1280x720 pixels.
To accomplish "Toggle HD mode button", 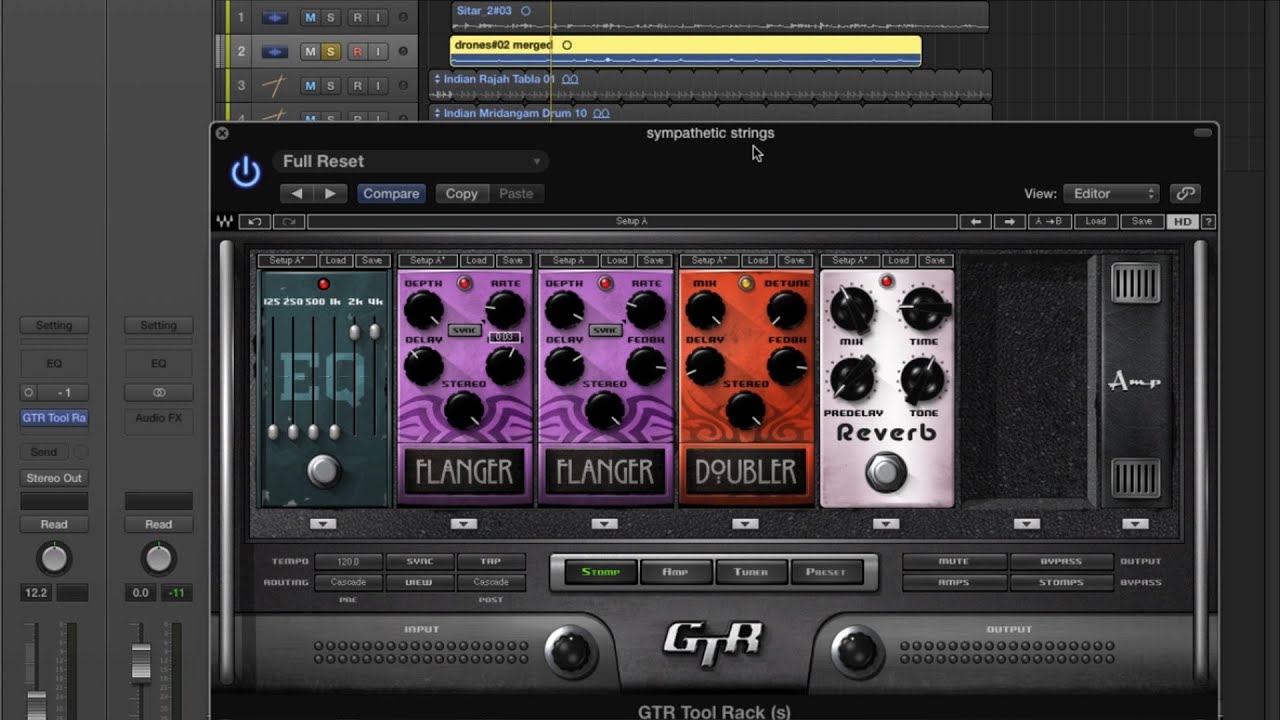I will [x=1183, y=222].
